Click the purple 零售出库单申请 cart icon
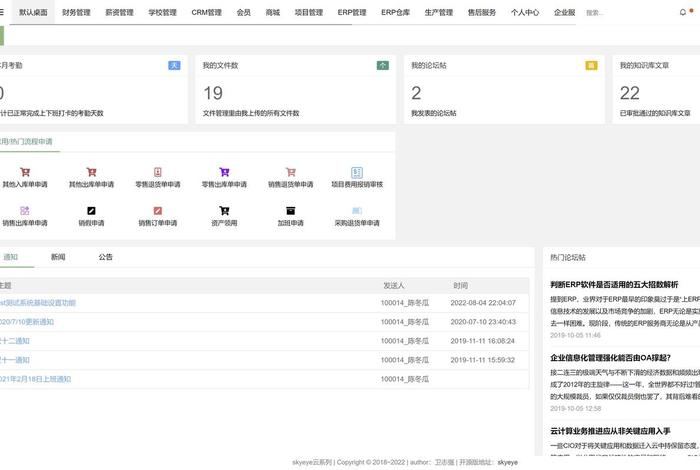The image size is (700, 470). click(224, 172)
